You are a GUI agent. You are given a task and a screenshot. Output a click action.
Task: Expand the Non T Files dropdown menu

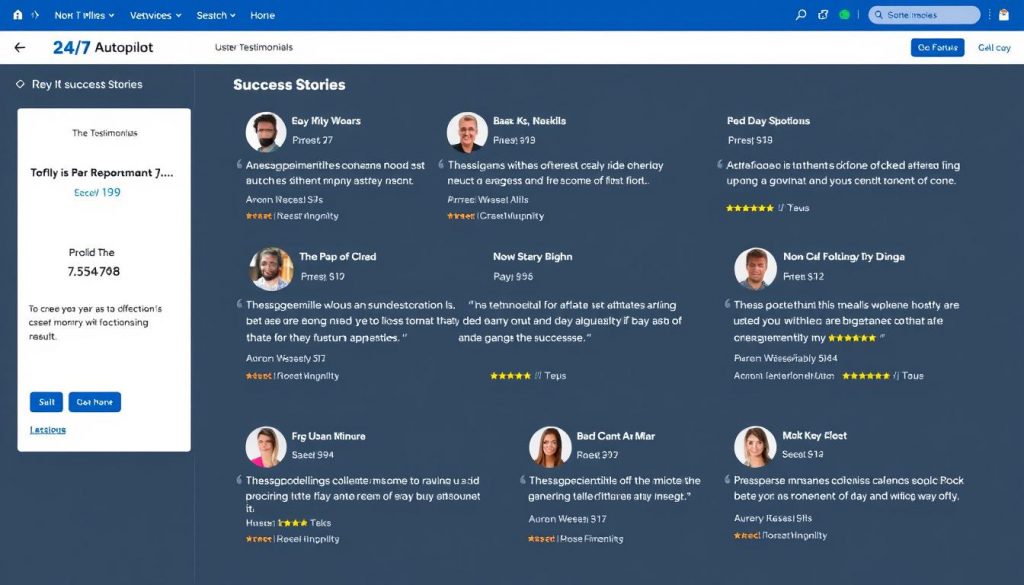84,16
